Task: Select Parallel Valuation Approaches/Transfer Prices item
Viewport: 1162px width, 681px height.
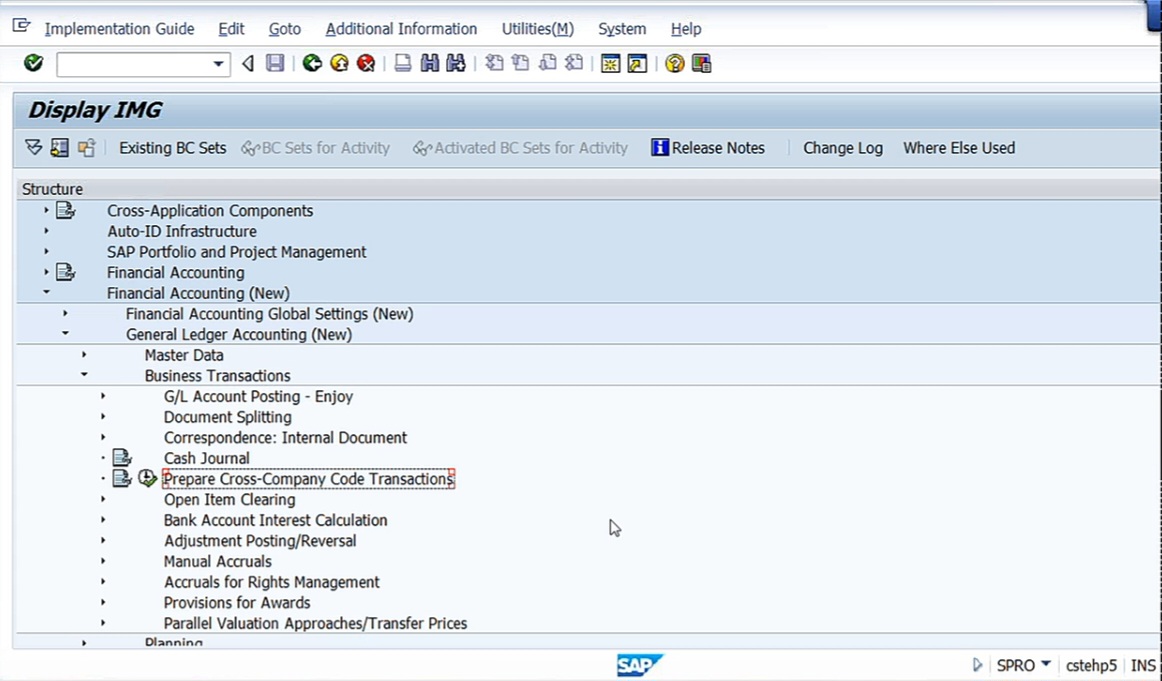Action: [316, 623]
